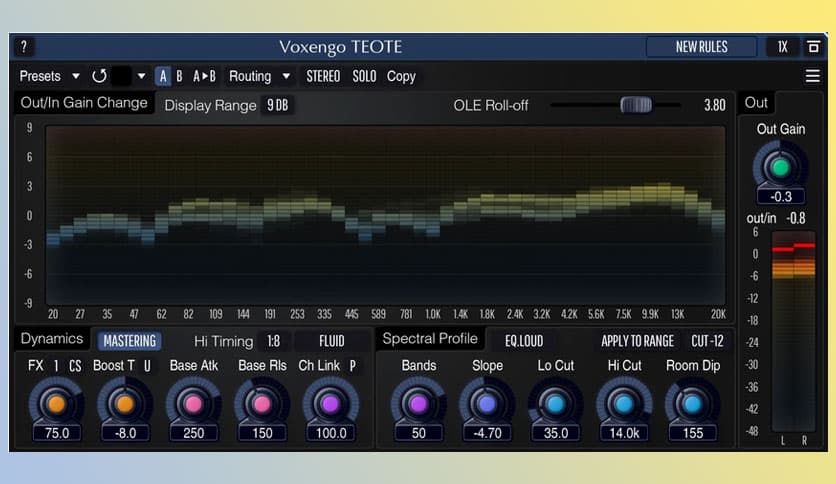Viewport: 836px width, 484px height.
Task: Click the Hi Cut knob
Action: pyautogui.click(x=624, y=404)
